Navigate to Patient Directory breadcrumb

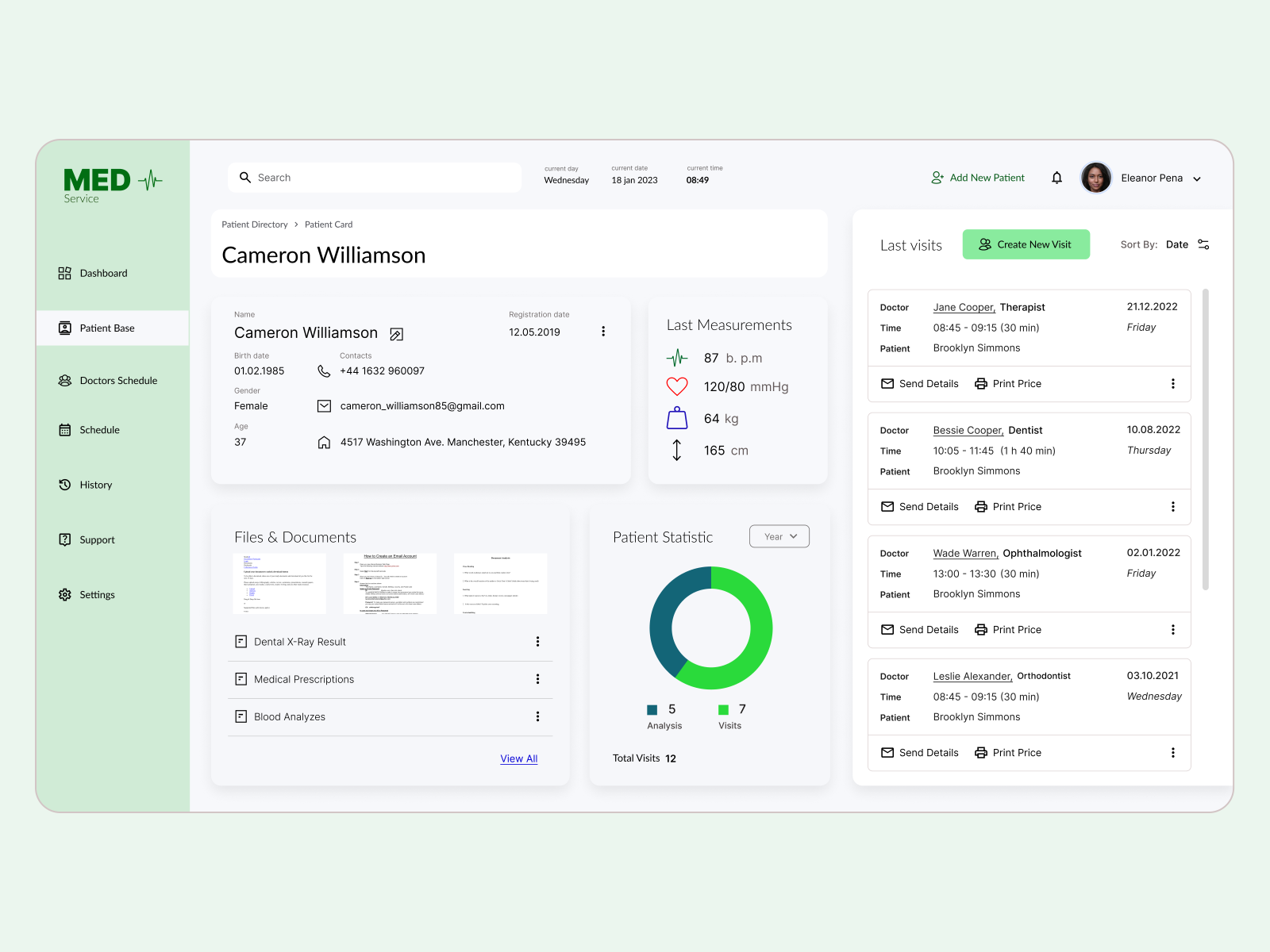click(x=255, y=225)
